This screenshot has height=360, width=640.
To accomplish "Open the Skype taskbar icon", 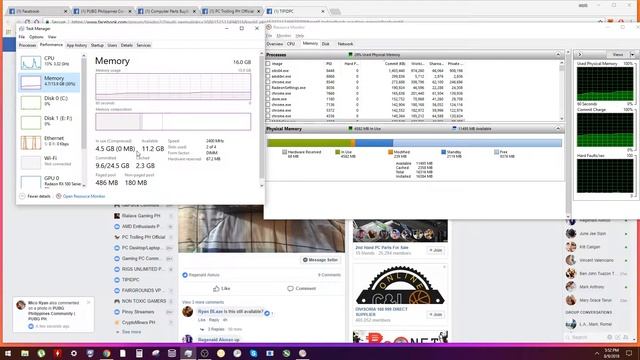I will (253, 353).
